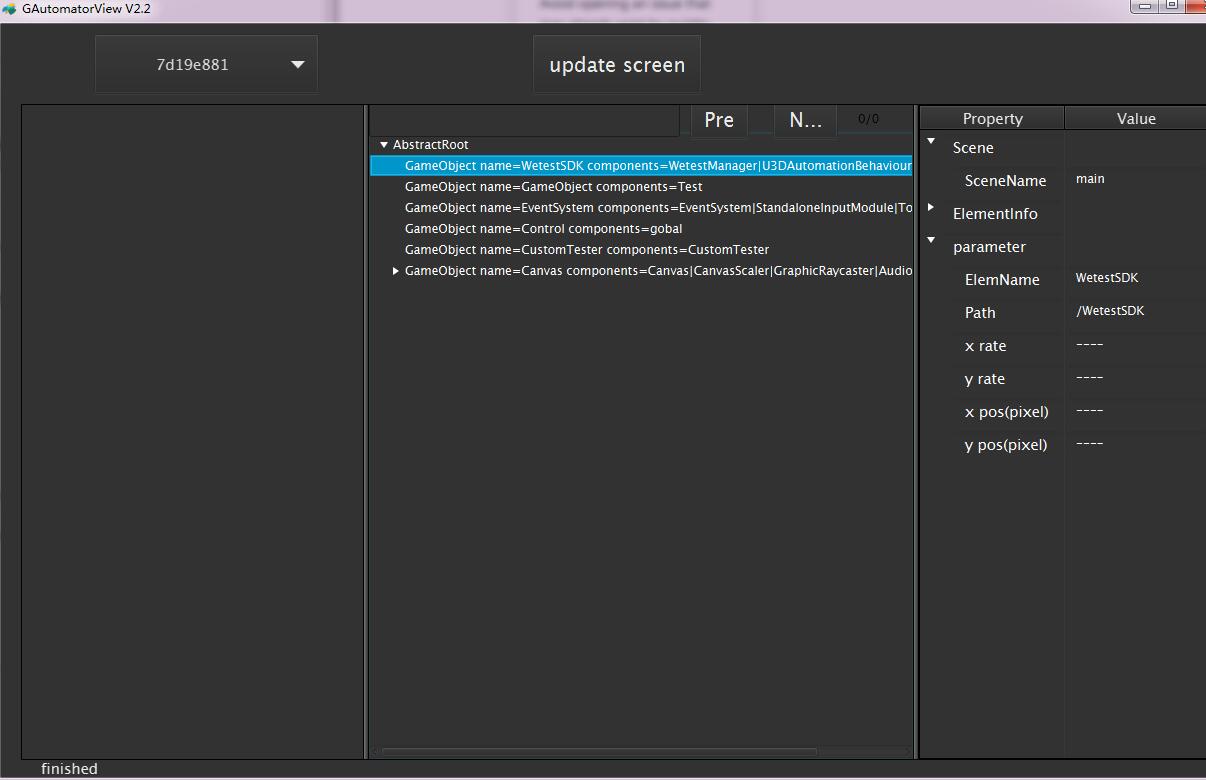Click the Pre navigation button
1206x780 pixels.
(x=718, y=119)
